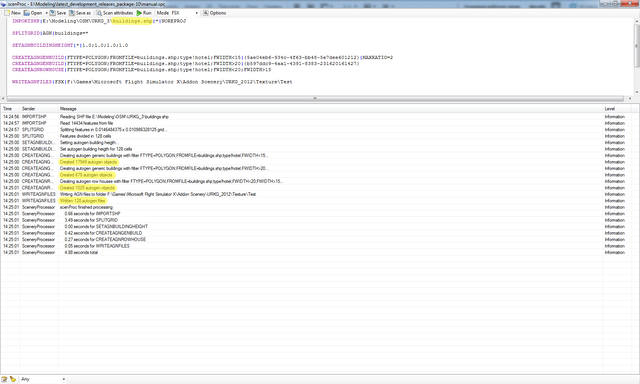Click the save log icon in status bar
The width and height of the screenshot is (640, 384).
click(4, 380)
